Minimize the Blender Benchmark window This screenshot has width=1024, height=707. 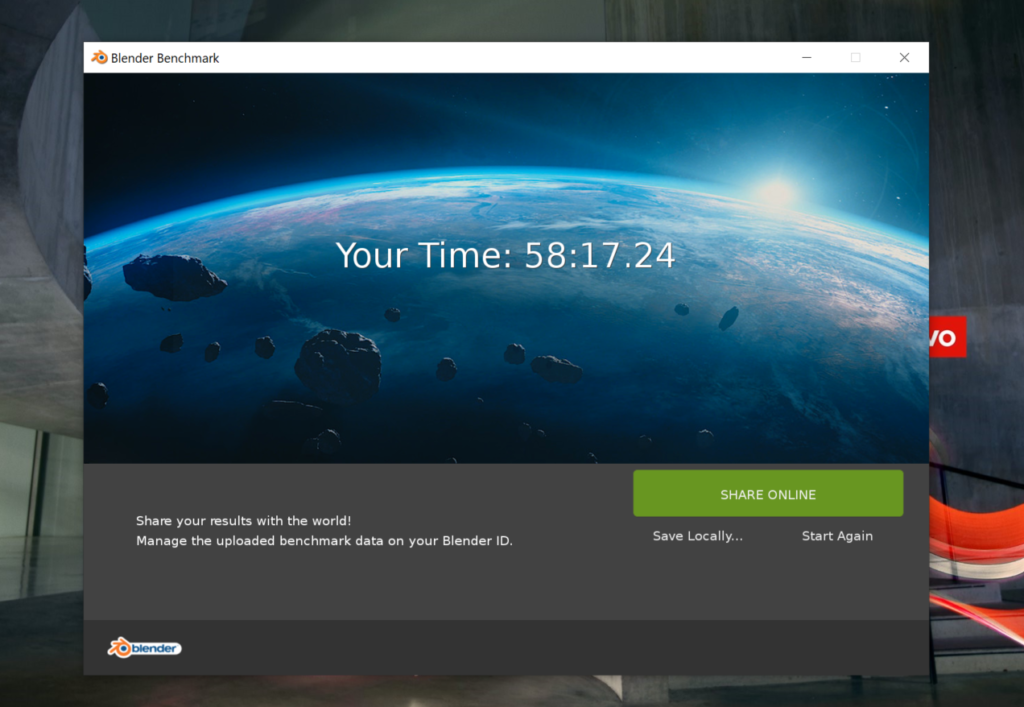click(806, 58)
